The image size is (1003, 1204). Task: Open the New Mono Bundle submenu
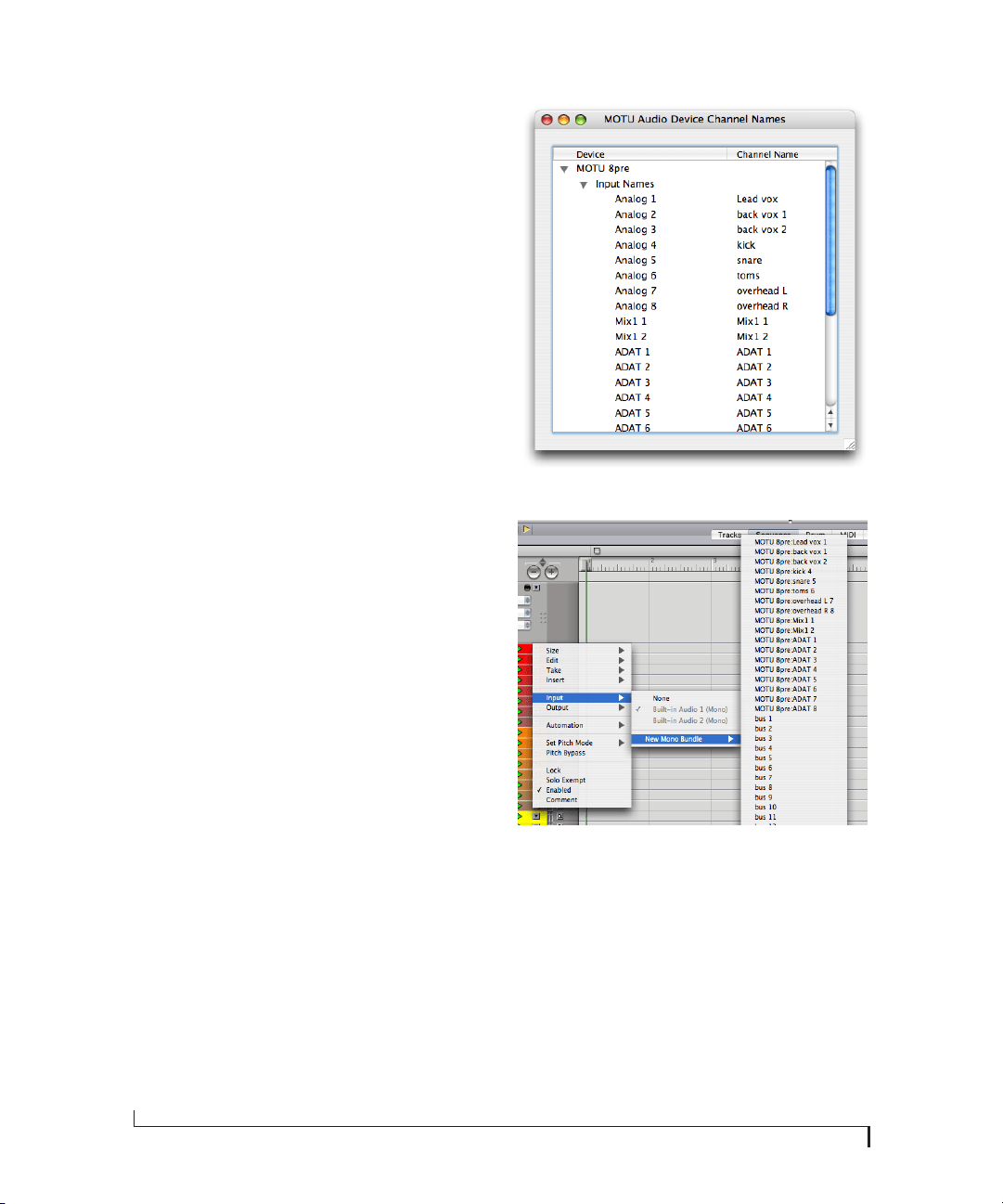[686, 739]
